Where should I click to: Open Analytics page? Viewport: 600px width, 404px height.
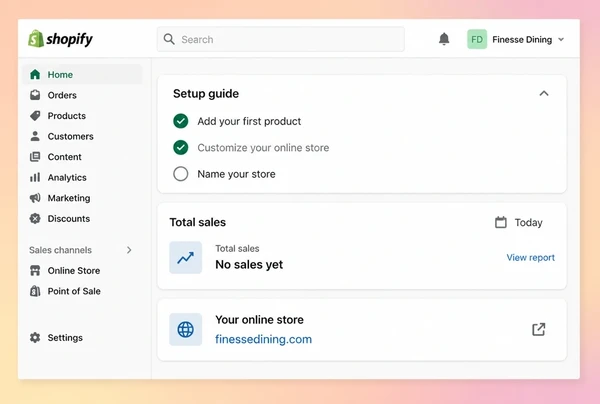click(x=82, y=177)
